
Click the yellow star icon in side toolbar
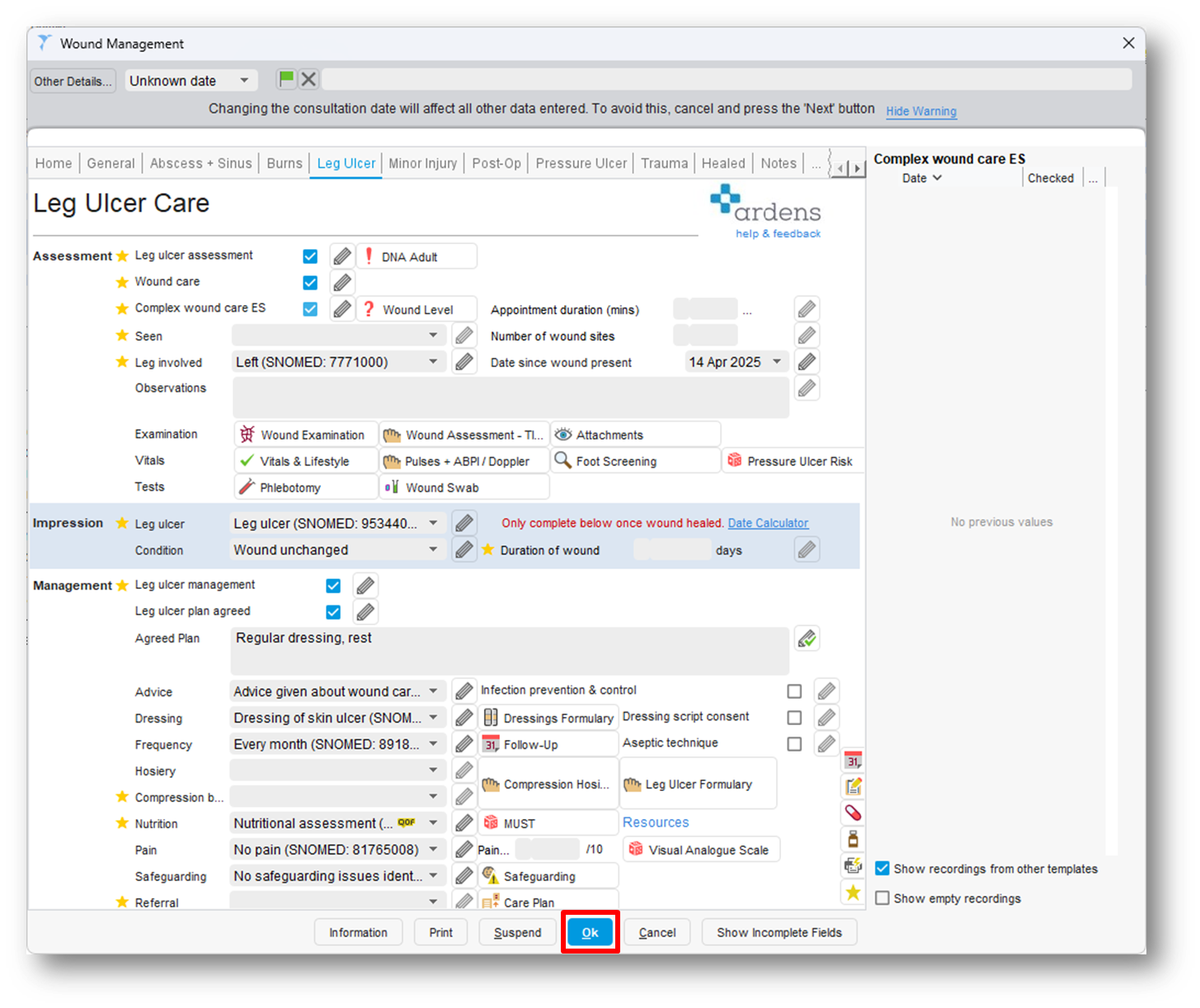[x=853, y=892]
